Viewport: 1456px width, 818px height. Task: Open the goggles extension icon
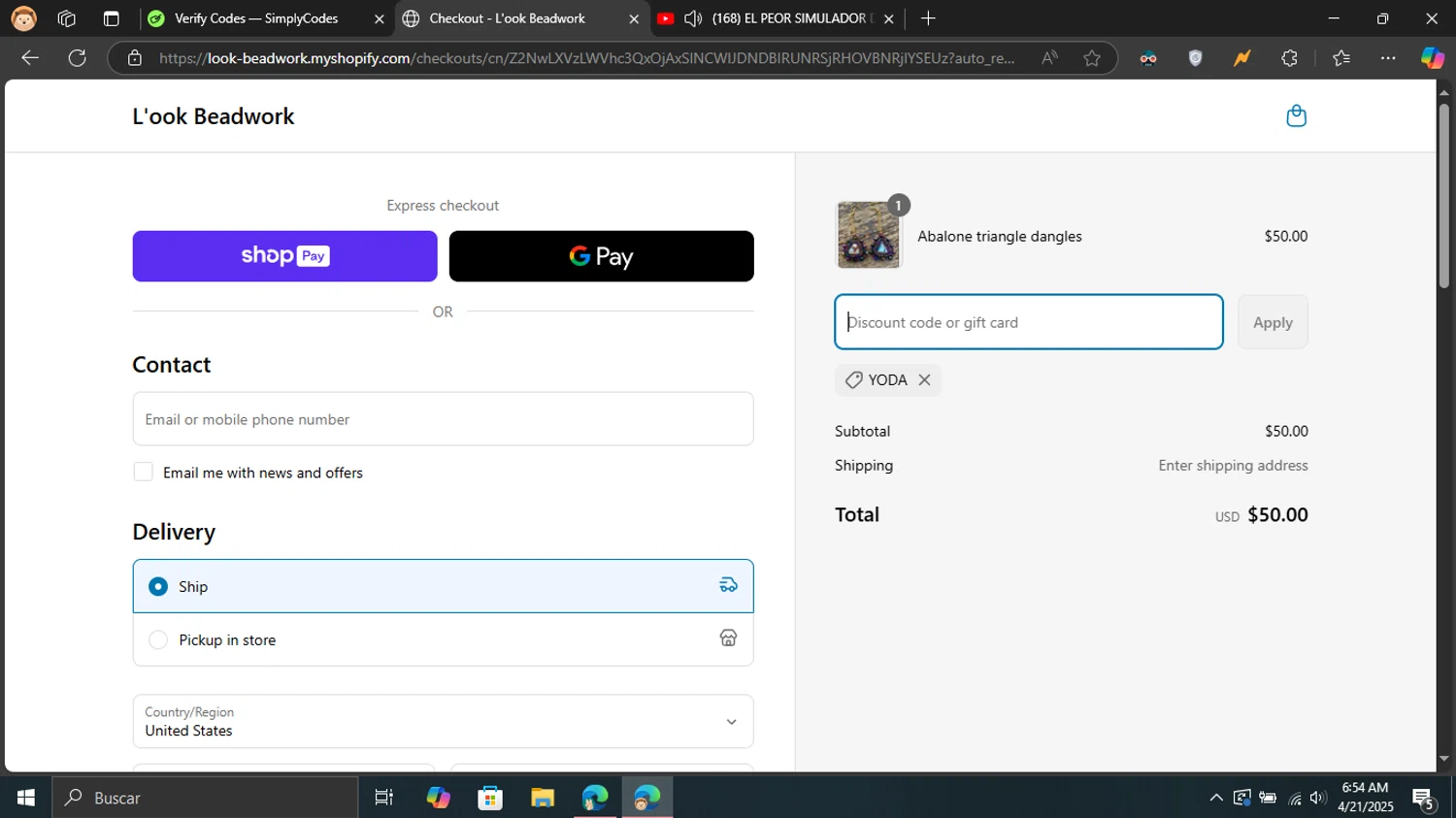tap(1148, 58)
